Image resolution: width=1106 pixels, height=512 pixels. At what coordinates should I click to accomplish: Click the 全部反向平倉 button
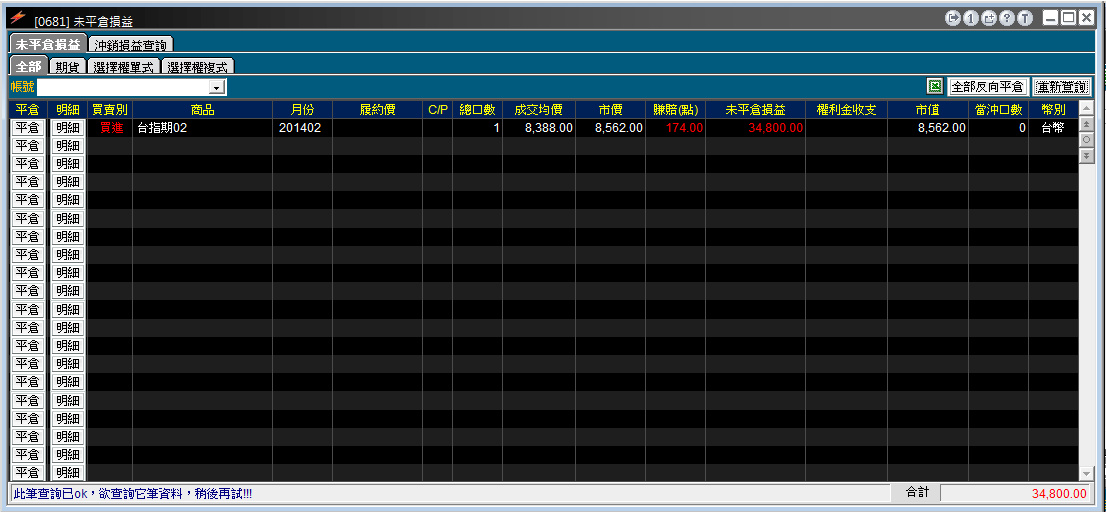988,87
